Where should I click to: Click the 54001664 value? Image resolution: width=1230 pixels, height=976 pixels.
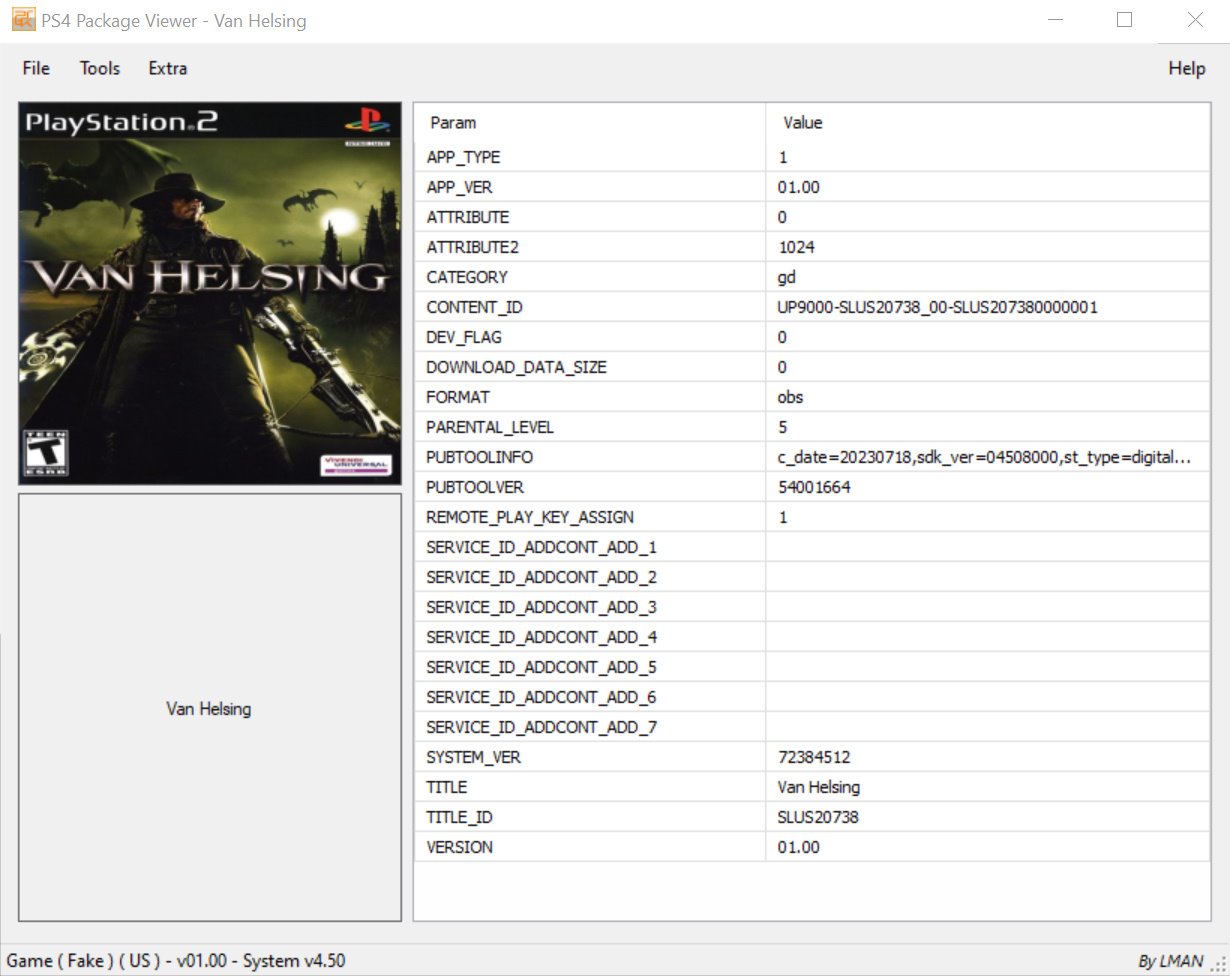pyautogui.click(x=988, y=487)
